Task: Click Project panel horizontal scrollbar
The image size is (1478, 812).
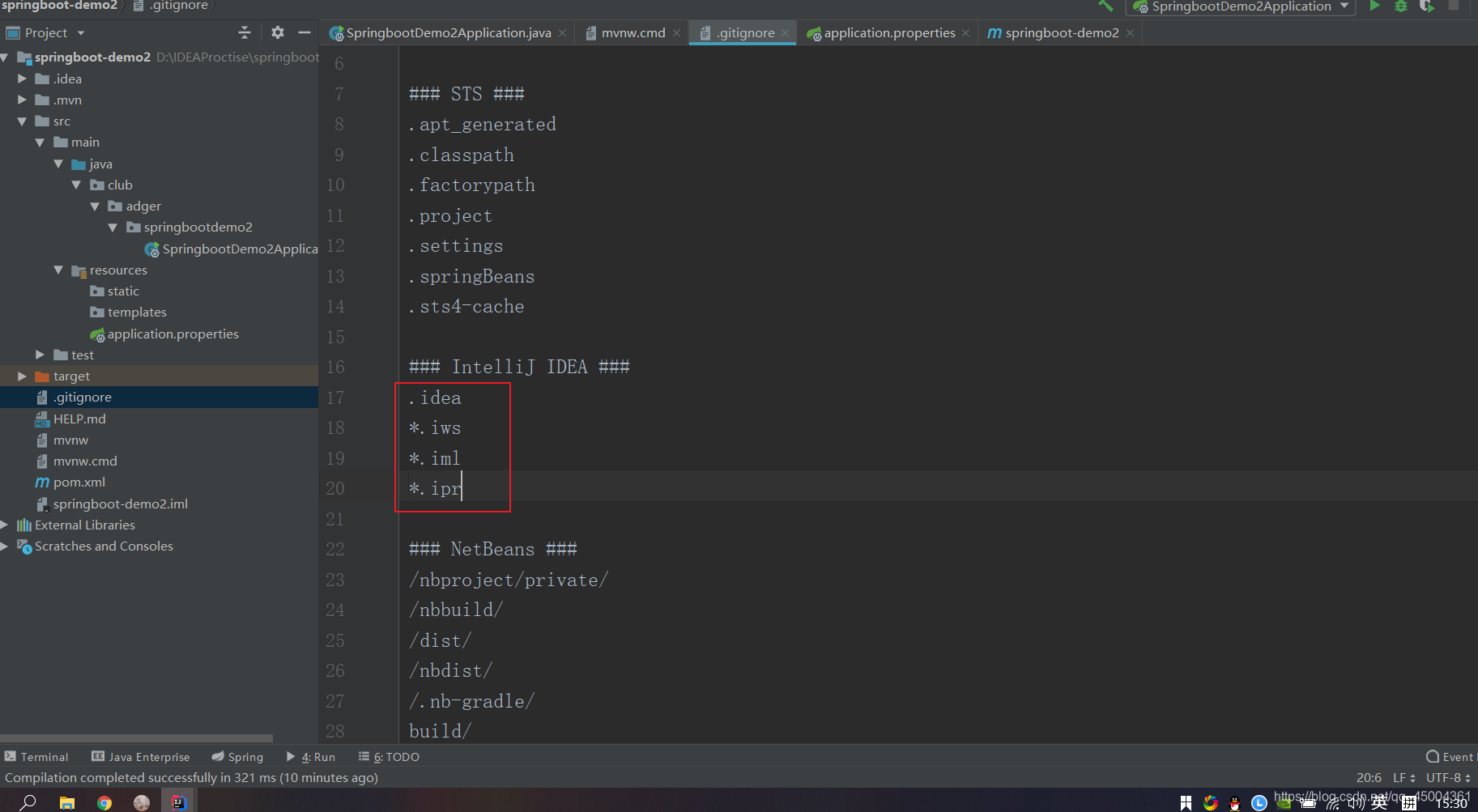Action: [x=136, y=738]
